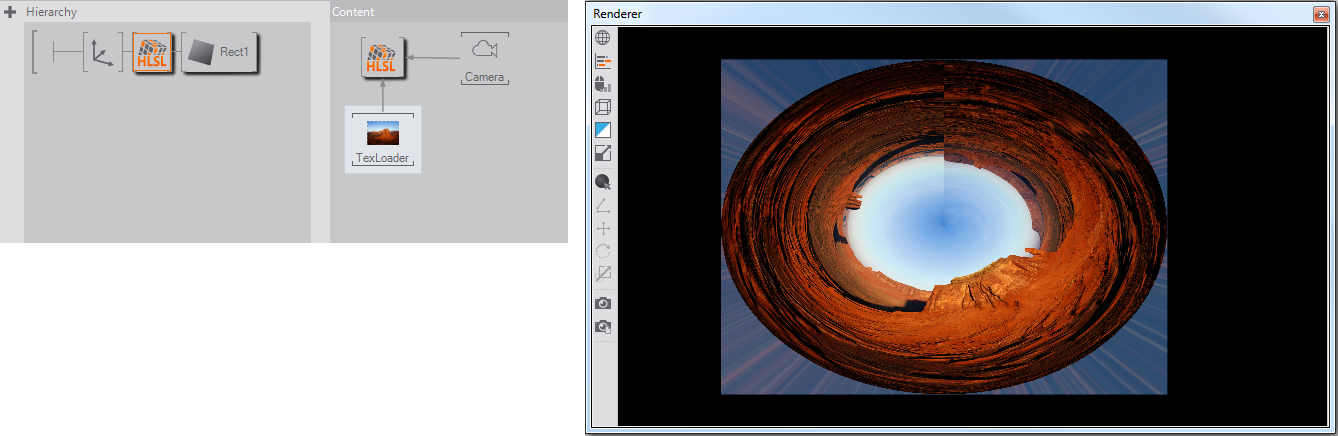Select the Rect1 node in Hierarchy
This screenshot has height=436, width=1338.
pyautogui.click(x=220, y=52)
